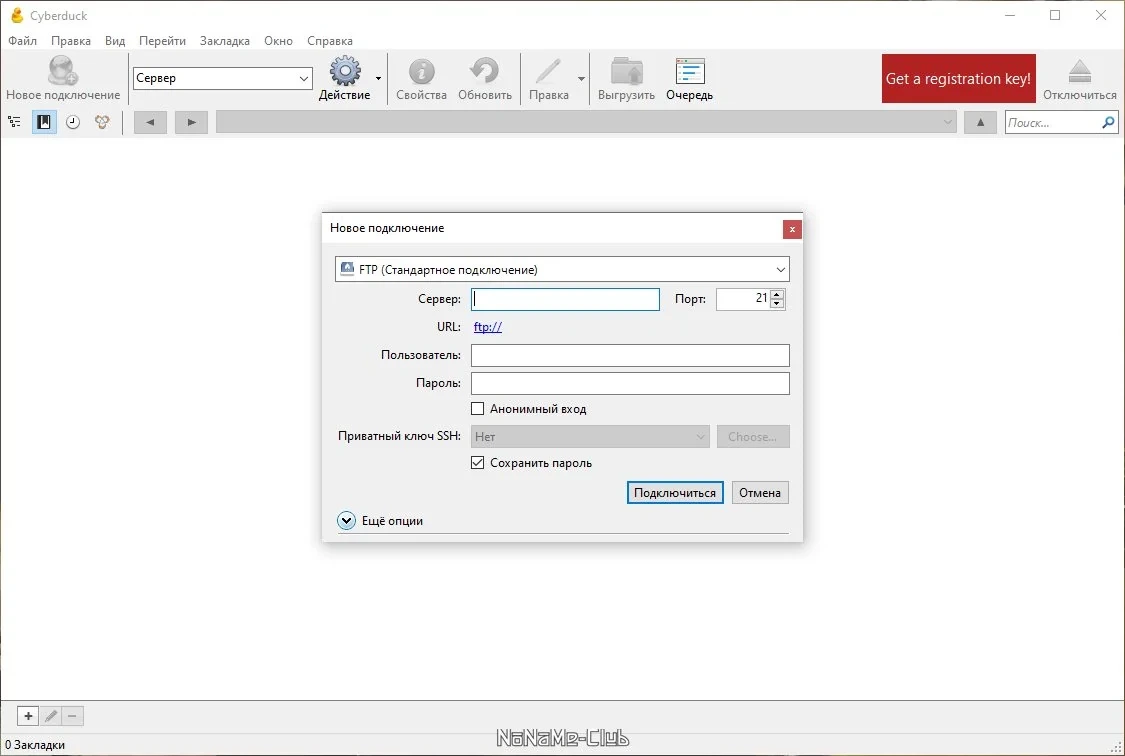The height and width of the screenshot is (756, 1125).
Task: Uncheck the Сохранить пароль checkbox
Action: pyautogui.click(x=477, y=463)
